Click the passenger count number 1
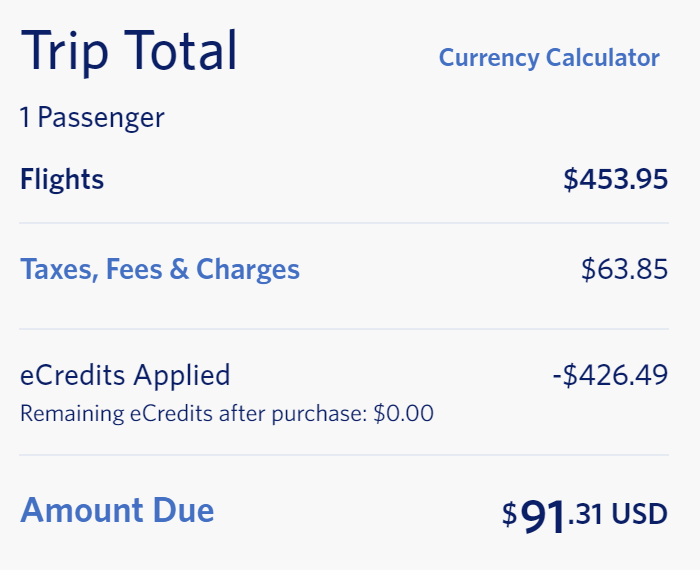This screenshot has height=570, width=700. pyautogui.click(x=26, y=118)
